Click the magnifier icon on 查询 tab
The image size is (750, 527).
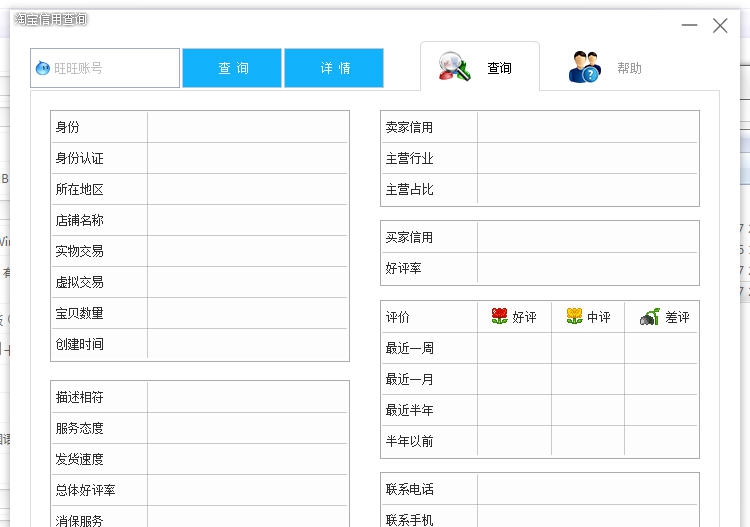coord(454,66)
